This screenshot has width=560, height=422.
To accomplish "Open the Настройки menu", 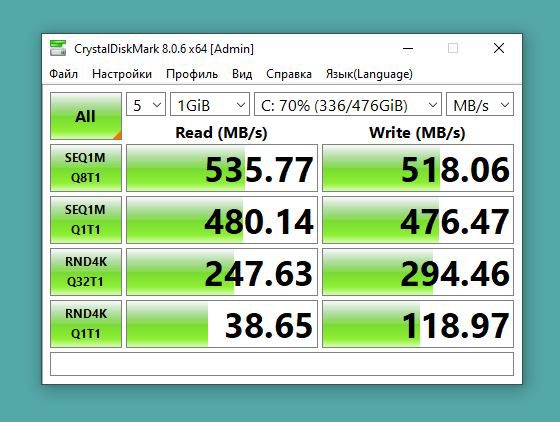I will [122, 74].
